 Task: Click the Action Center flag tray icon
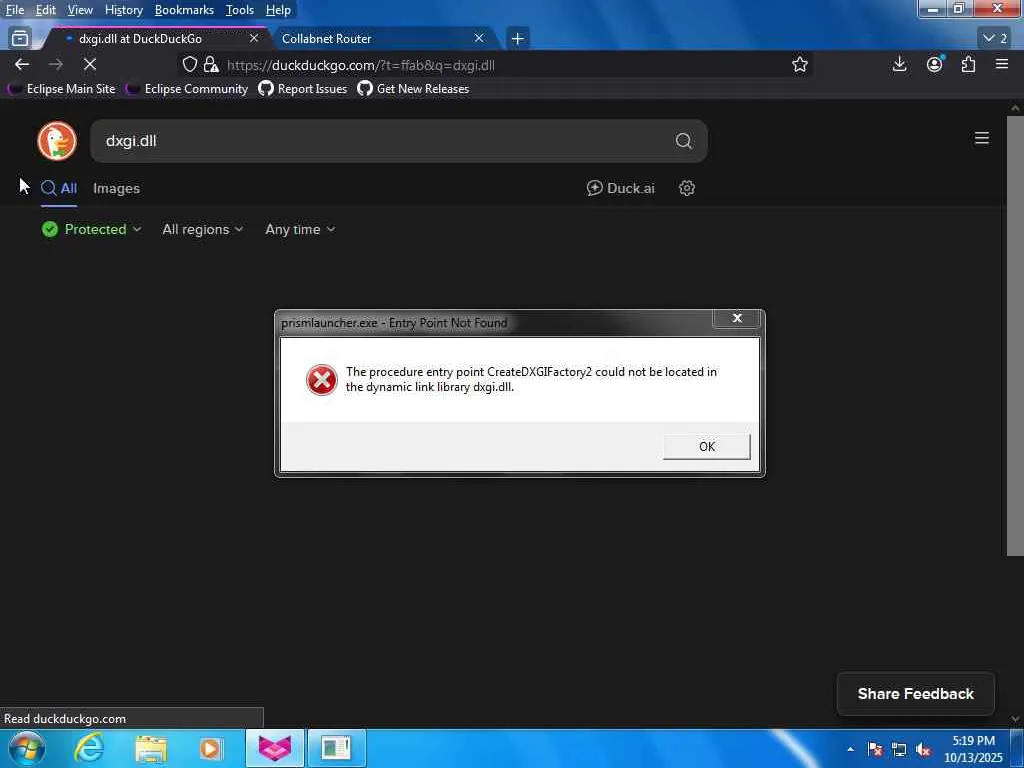pyautogui.click(x=875, y=749)
